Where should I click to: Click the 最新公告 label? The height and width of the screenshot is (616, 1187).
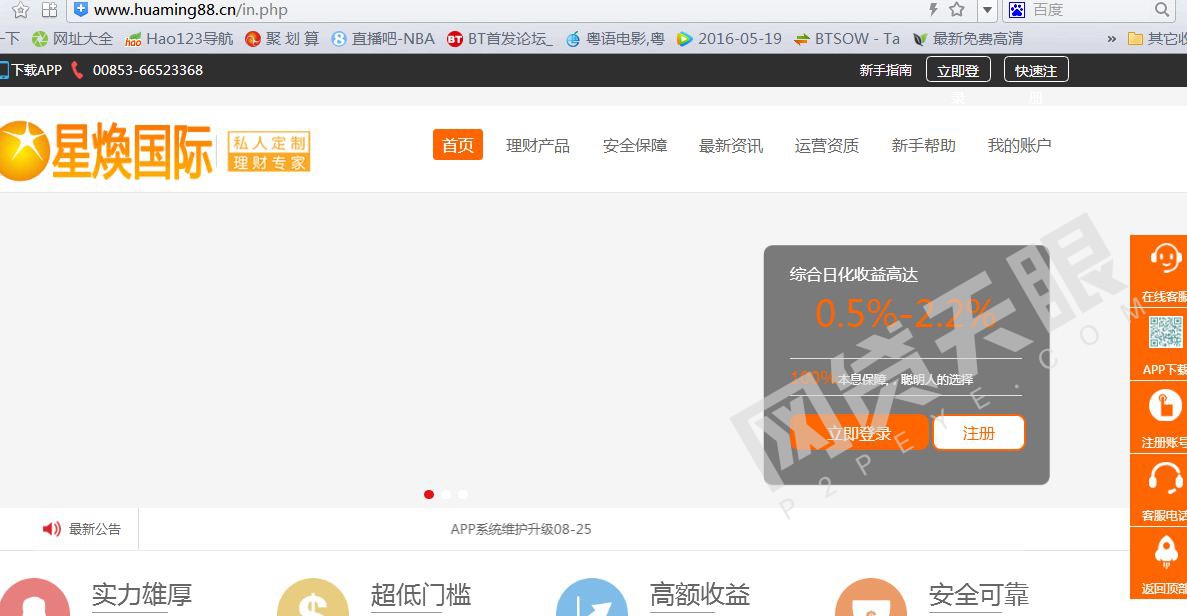tap(95, 529)
